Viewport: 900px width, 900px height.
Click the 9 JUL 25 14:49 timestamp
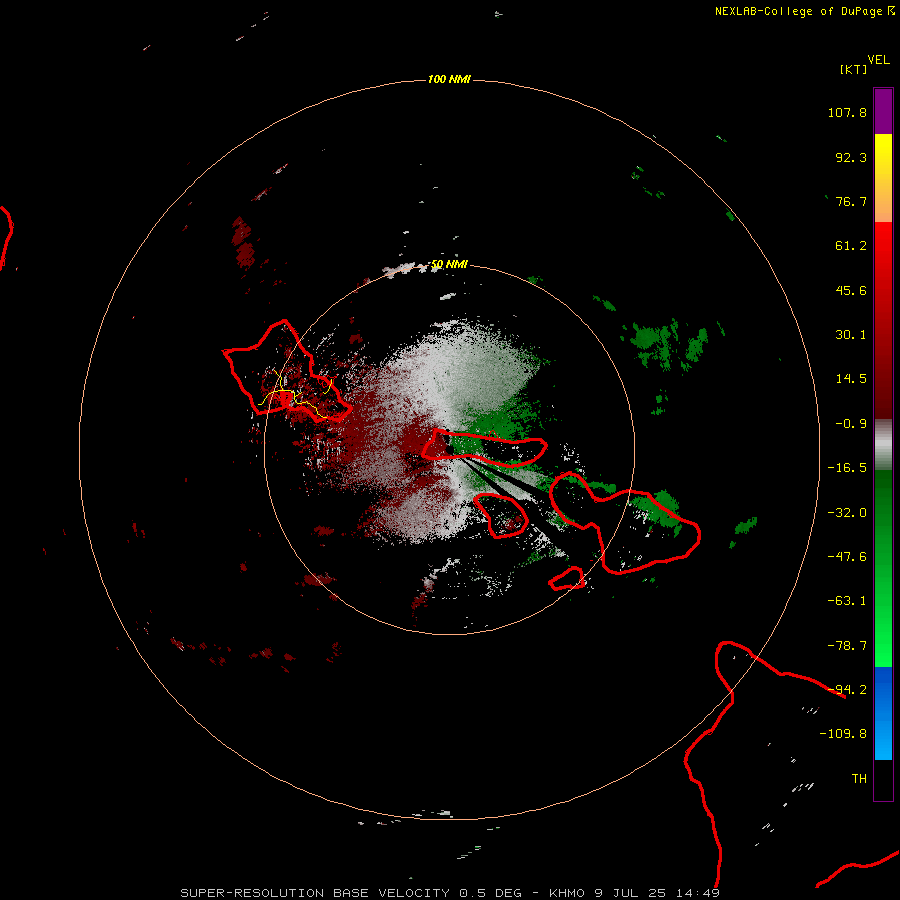(x=659, y=893)
